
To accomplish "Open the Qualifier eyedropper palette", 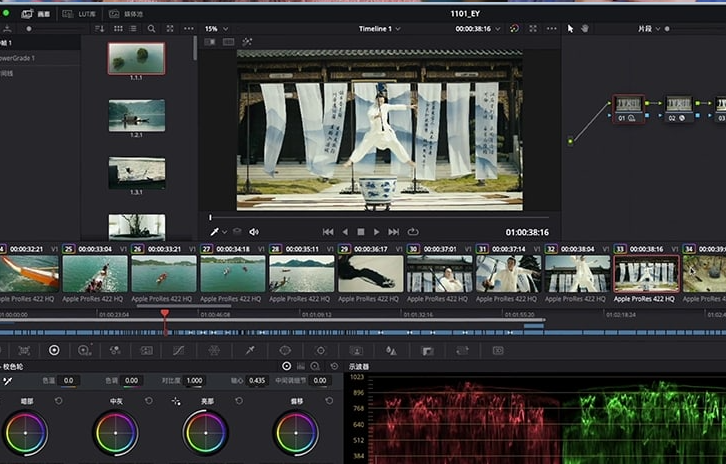I will (250, 351).
